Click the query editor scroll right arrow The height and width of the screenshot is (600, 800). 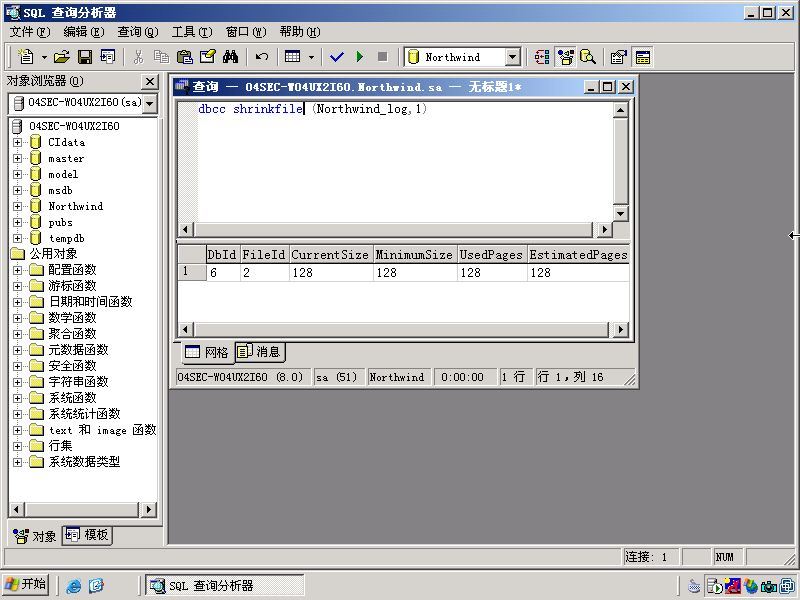coord(605,230)
